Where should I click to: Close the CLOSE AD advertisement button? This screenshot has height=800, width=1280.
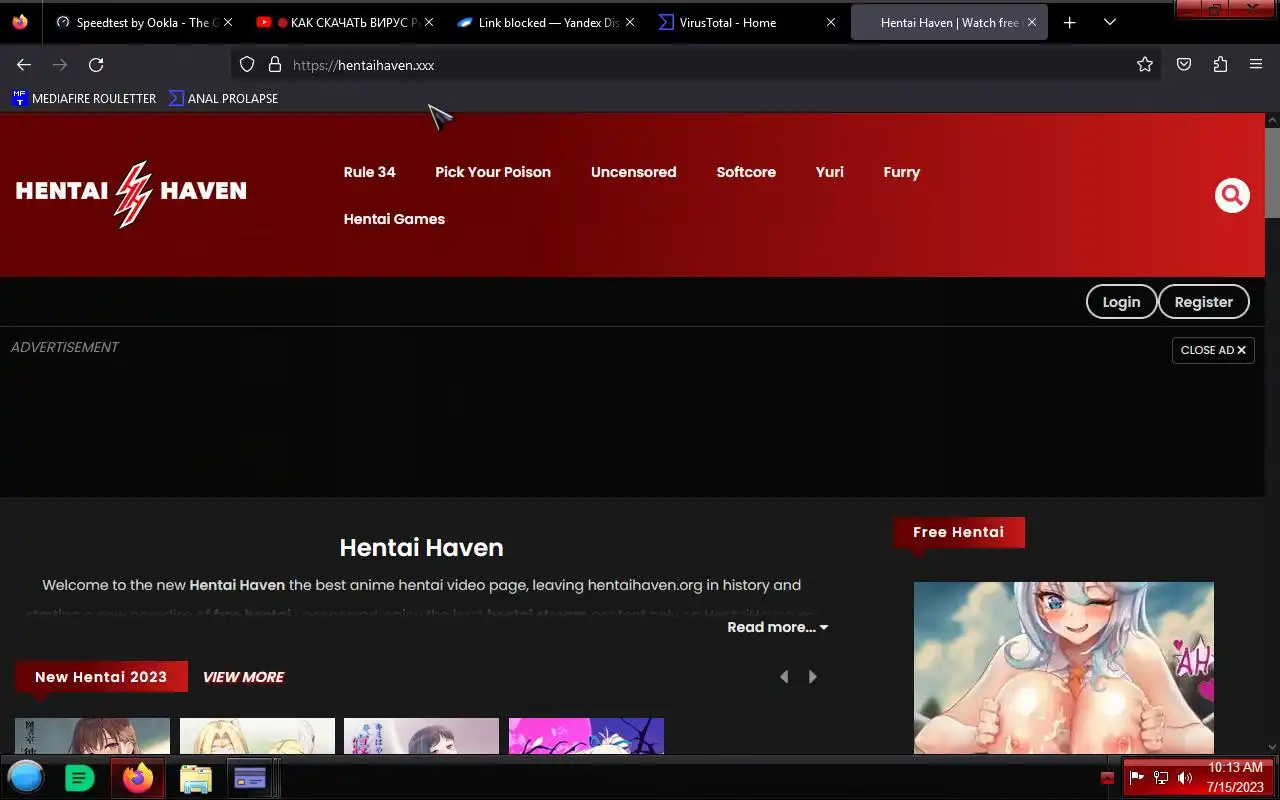(x=1213, y=350)
